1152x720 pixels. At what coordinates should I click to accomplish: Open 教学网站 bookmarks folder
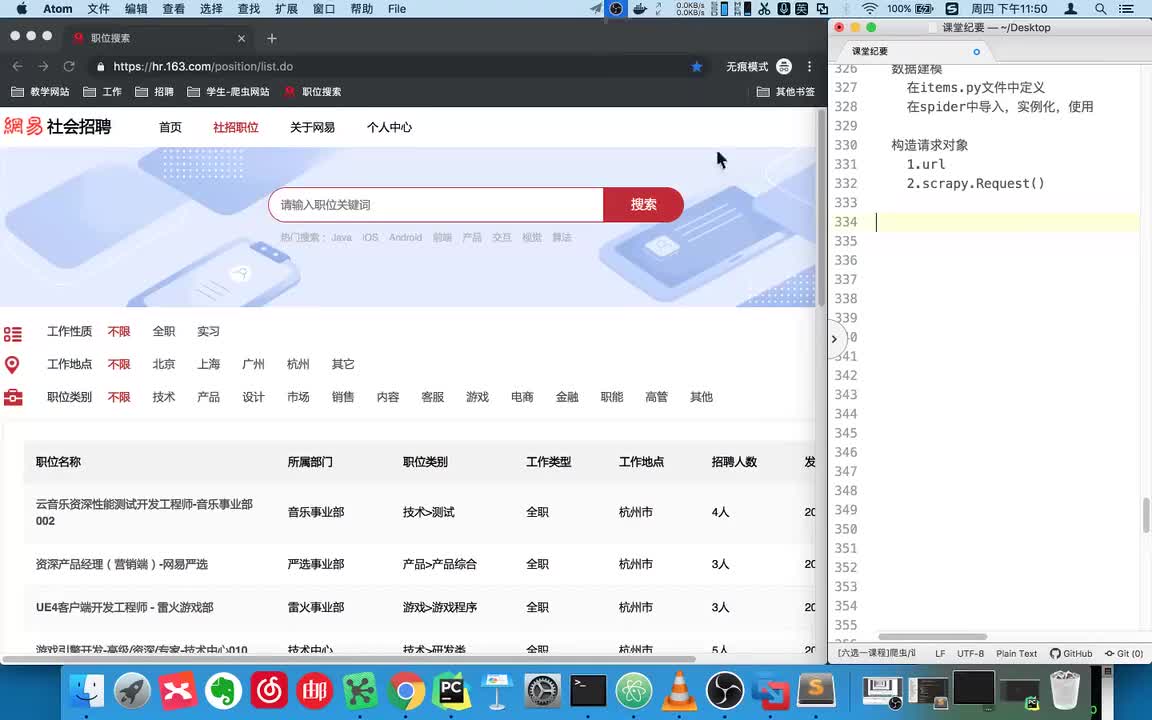coord(40,92)
